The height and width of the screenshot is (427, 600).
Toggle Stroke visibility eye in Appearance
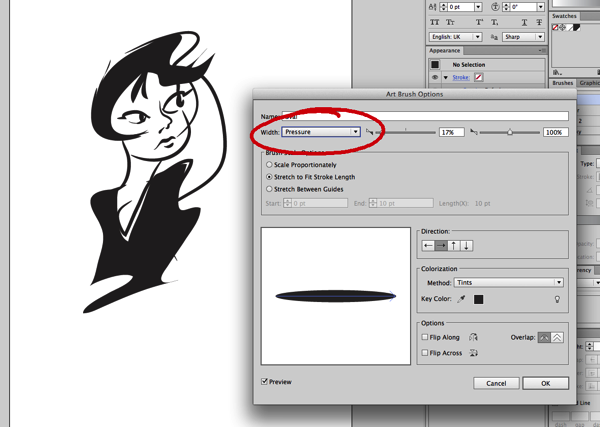point(434,76)
